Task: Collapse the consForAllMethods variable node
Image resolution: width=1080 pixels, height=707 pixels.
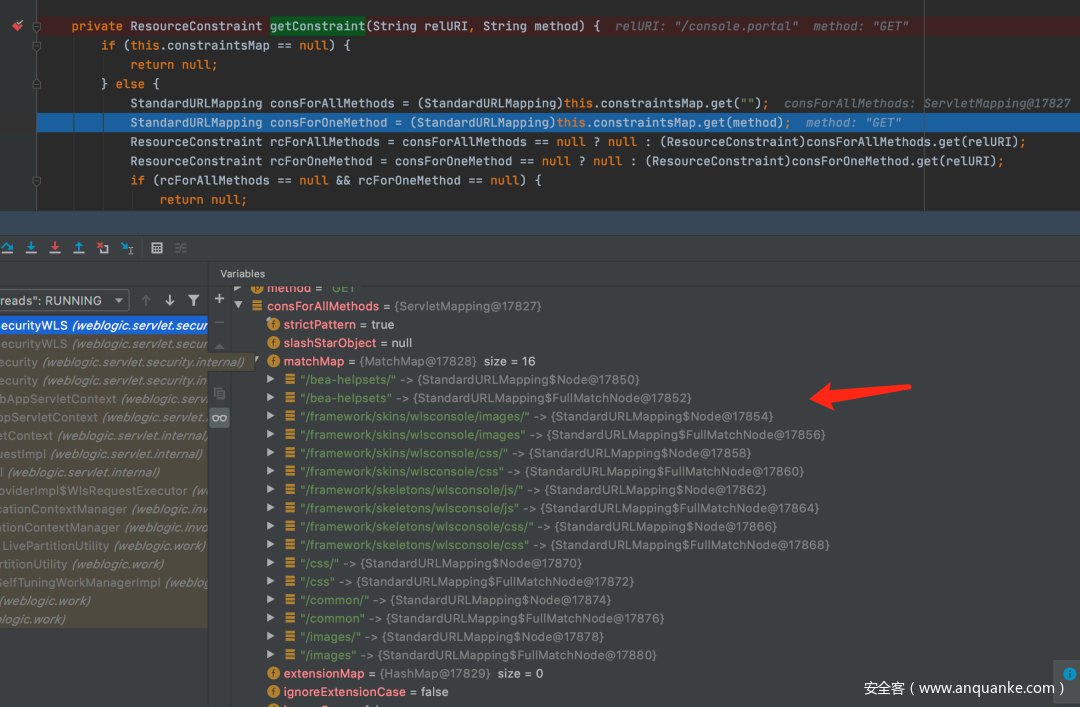Action: coord(239,306)
